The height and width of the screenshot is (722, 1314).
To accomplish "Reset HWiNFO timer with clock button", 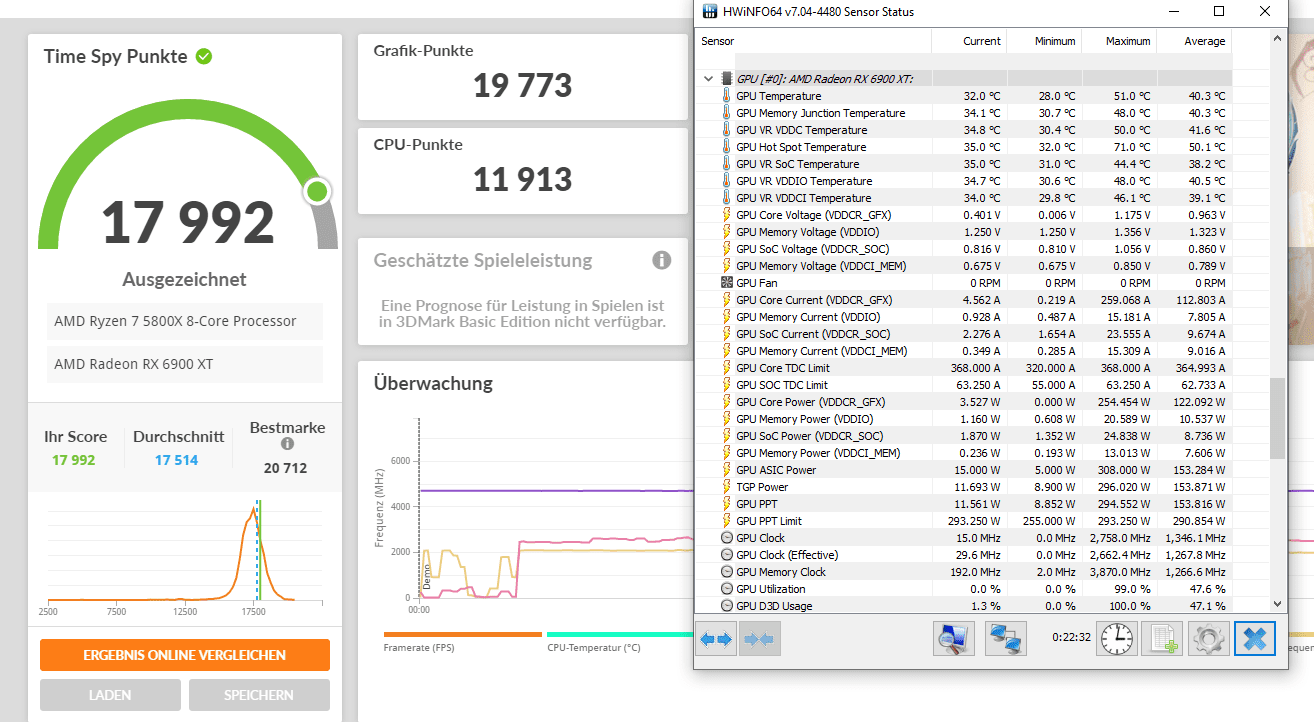I will click(1117, 638).
